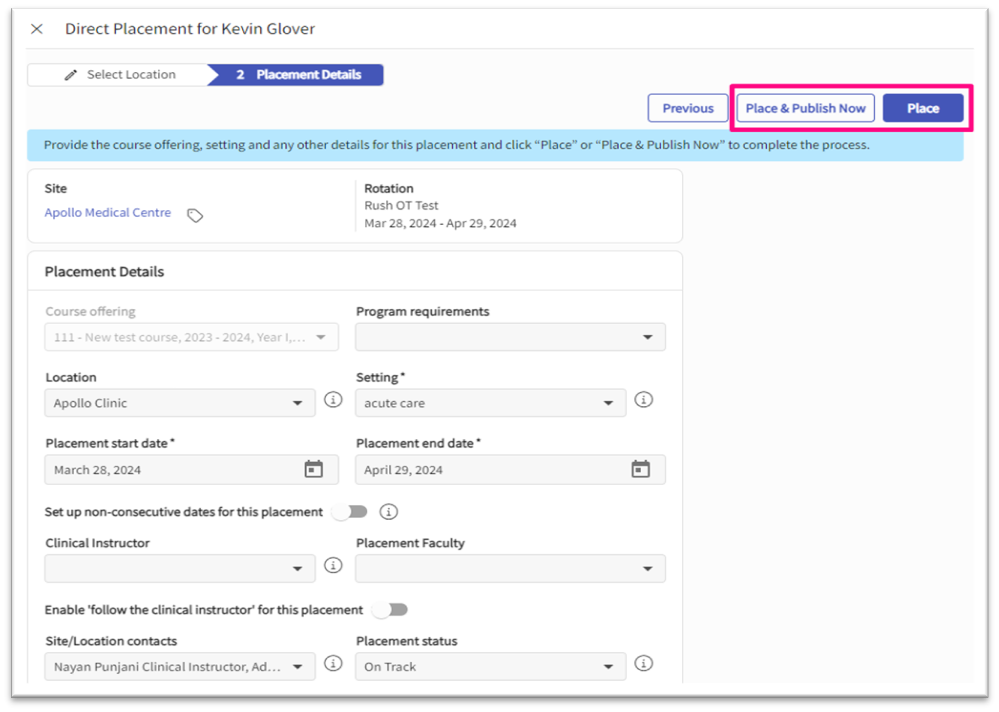Select the Placement Details step tab
The height and width of the screenshot is (712, 999).
click(299, 75)
